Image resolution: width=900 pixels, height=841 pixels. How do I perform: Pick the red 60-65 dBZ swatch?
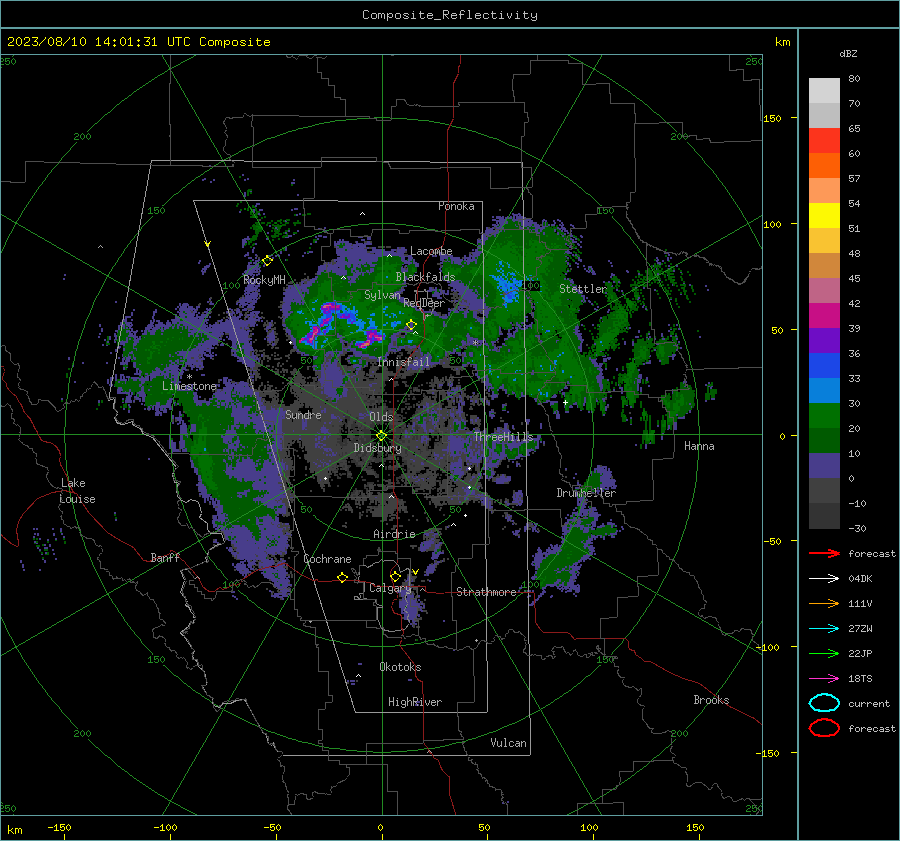[x=824, y=141]
